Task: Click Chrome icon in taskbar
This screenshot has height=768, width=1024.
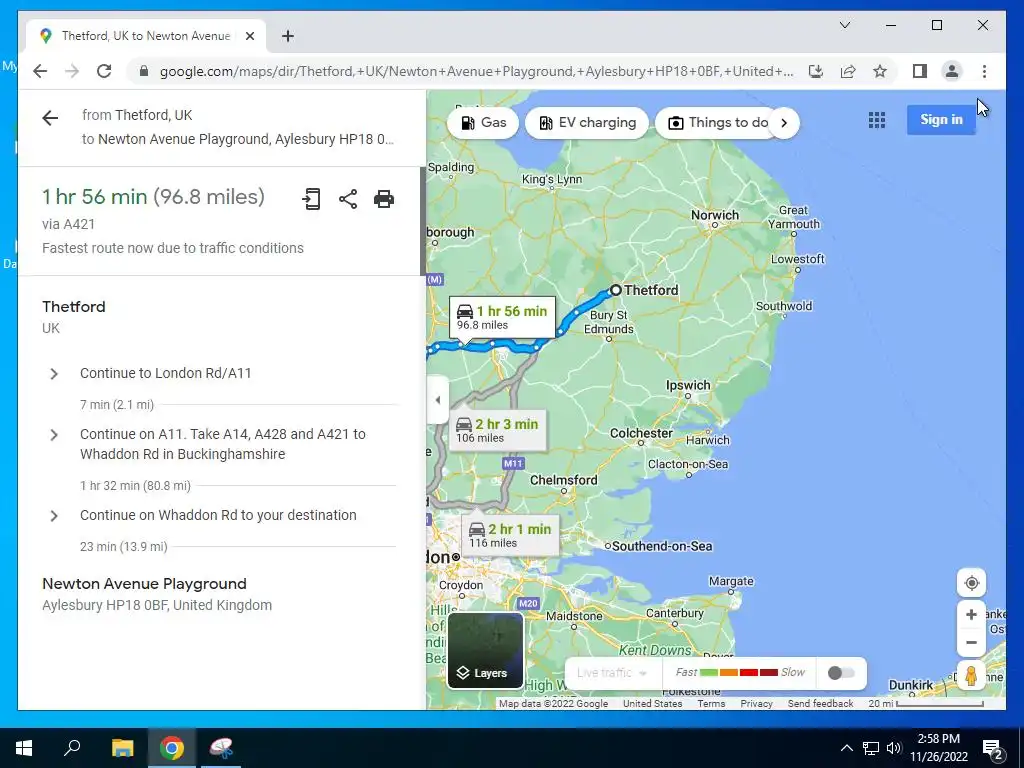Action: coord(172,748)
